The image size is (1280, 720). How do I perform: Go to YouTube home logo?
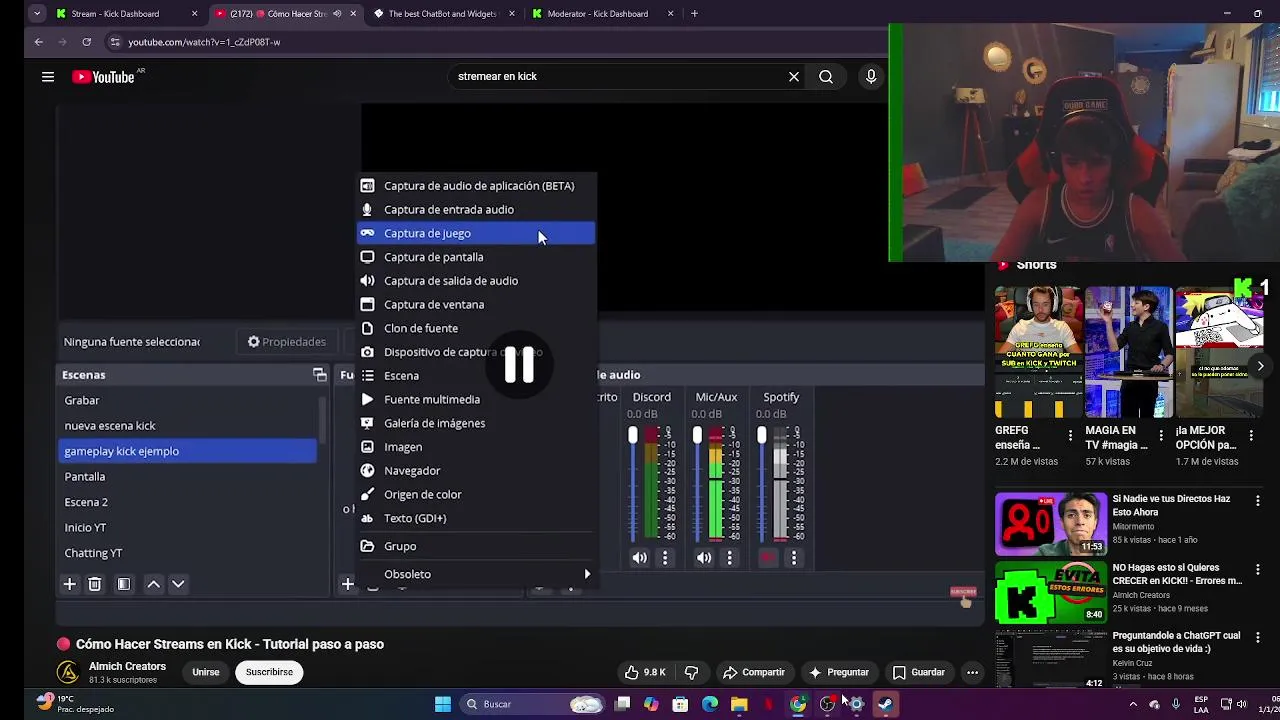103,77
